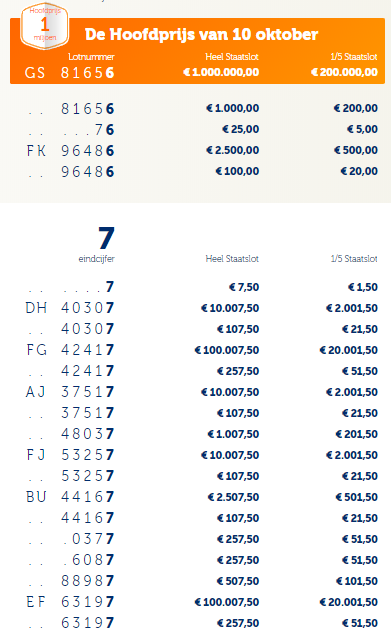The image size is (391, 636).
Task: Click the €1.007,50 prize for 48037
Action: click(x=233, y=434)
